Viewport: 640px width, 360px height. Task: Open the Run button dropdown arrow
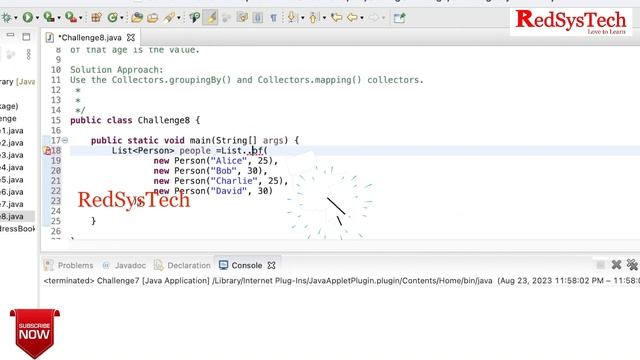(37, 18)
